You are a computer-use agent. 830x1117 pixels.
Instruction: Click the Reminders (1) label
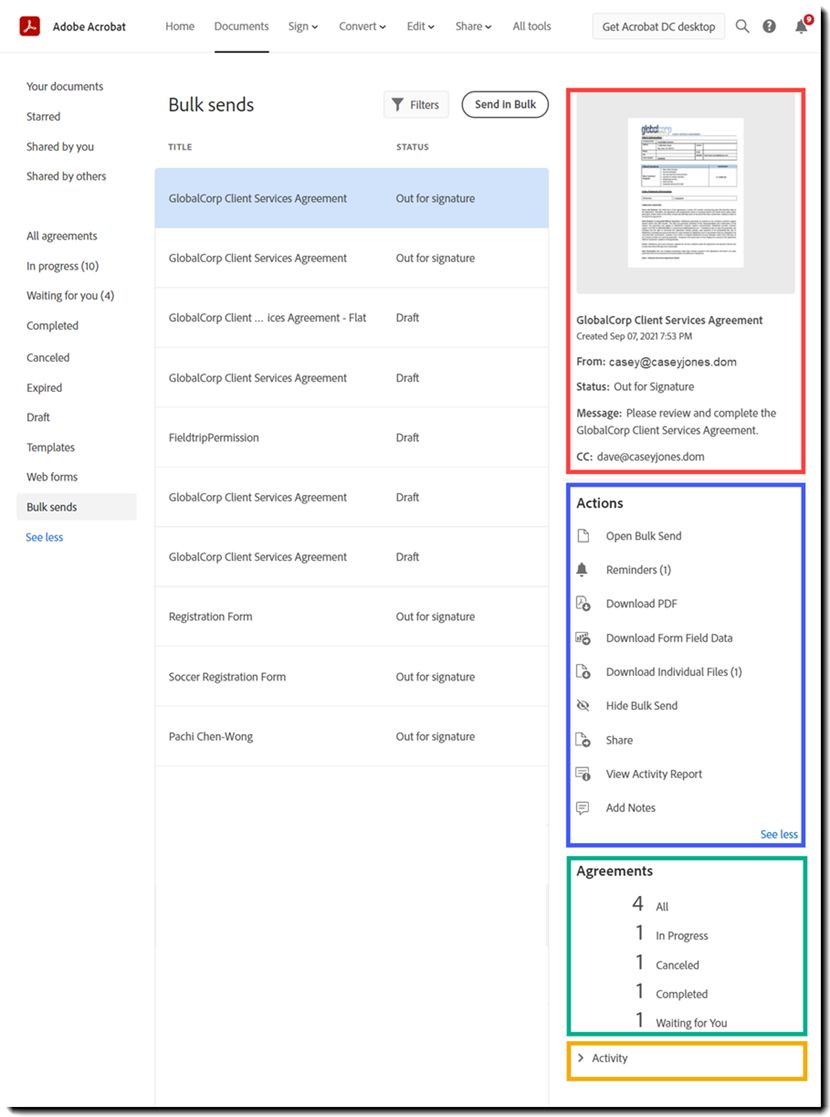pos(638,570)
